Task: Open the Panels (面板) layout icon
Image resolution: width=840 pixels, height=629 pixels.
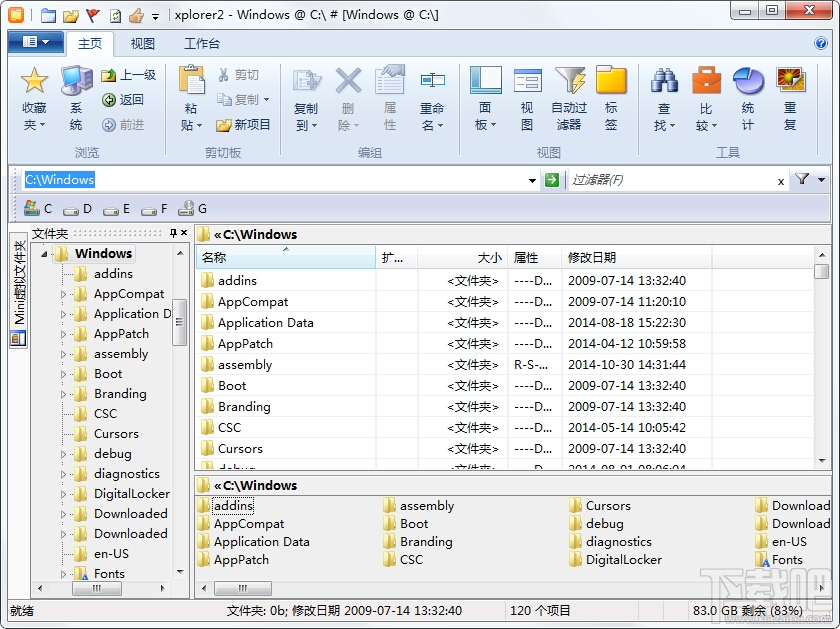Action: pyautogui.click(x=485, y=80)
